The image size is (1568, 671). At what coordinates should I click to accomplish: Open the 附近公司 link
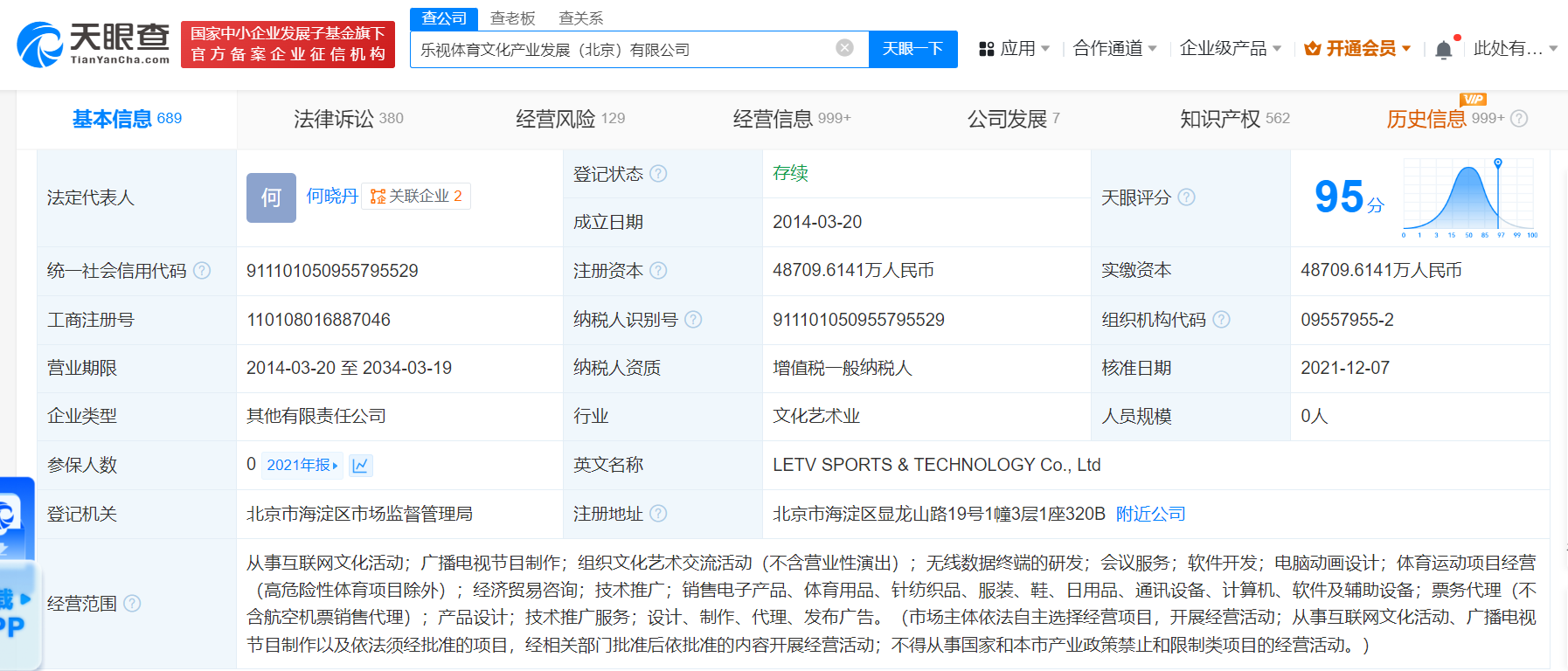(x=1150, y=514)
